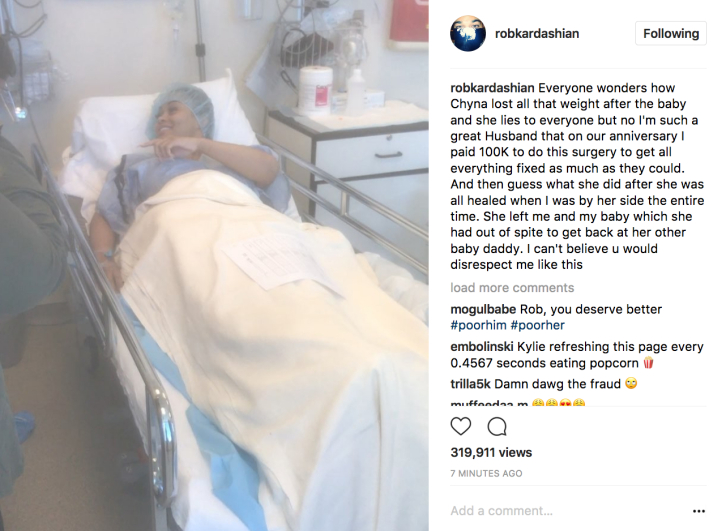This screenshot has height=531, width=726.
Task: Open the #poorher hashtag
Action: point(538,325)
